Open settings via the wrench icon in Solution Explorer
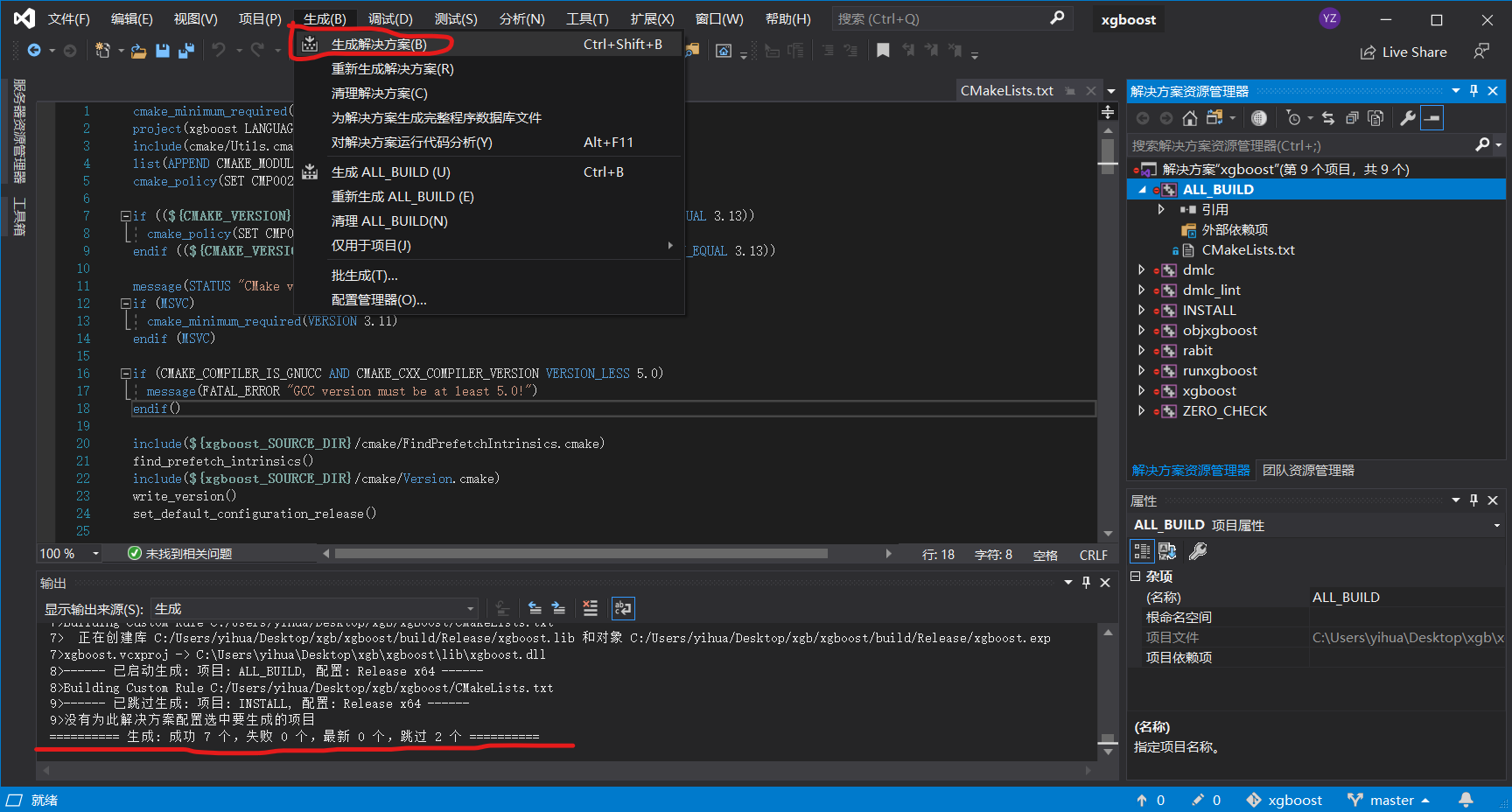The width and height of the screenshot is (1512, 812). 1407,117
